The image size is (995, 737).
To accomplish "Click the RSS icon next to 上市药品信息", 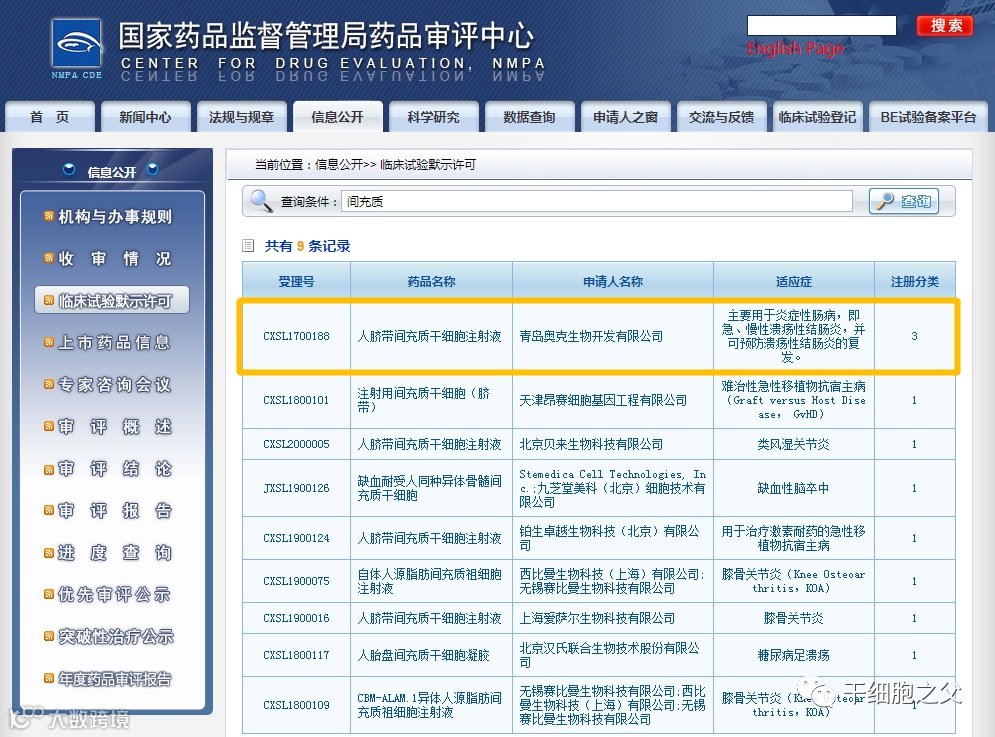I will coord(49,342).
